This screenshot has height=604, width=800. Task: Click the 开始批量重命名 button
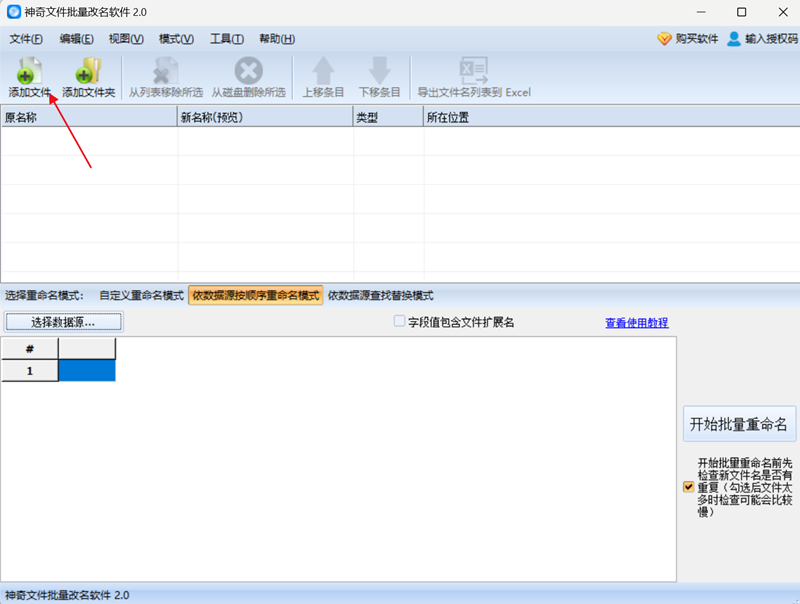click(x=739, y=423)
